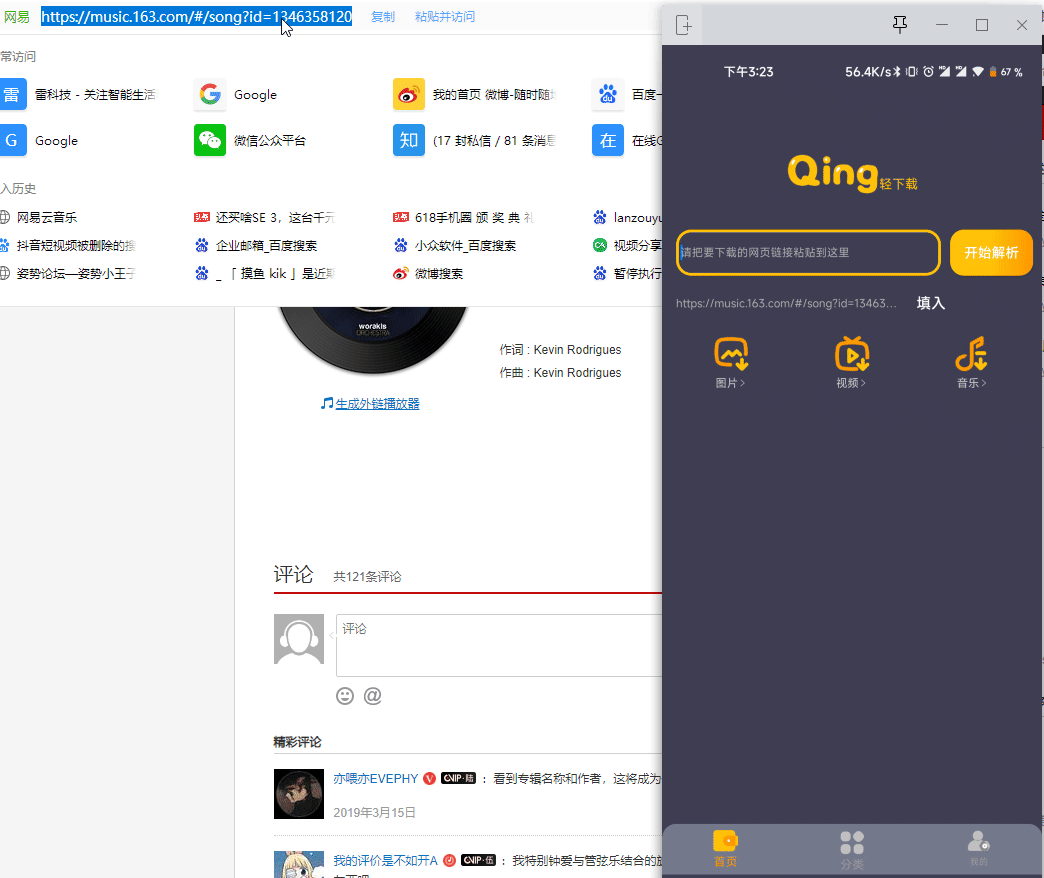Click 开始解析 button
This screenshot has width=1044, height=878.
click(x=991, y=252)
